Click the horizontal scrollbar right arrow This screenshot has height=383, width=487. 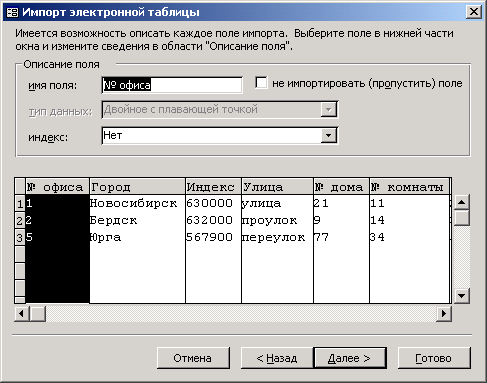(x=444, y=314)
